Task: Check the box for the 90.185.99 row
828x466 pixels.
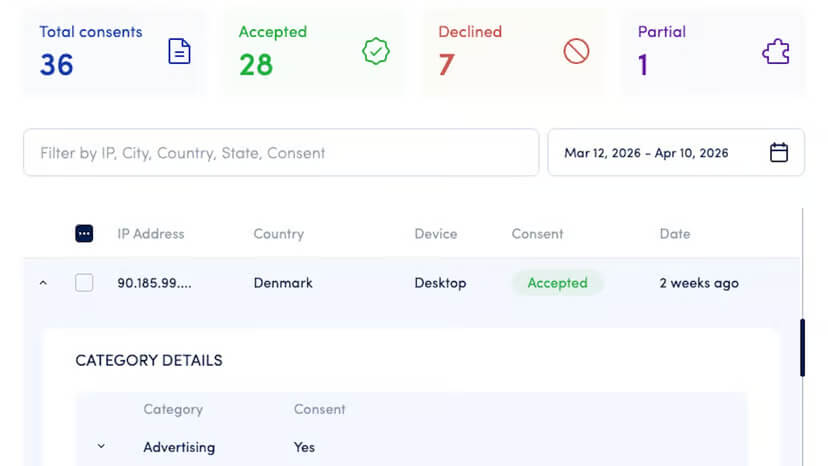Action: (84, 283)
